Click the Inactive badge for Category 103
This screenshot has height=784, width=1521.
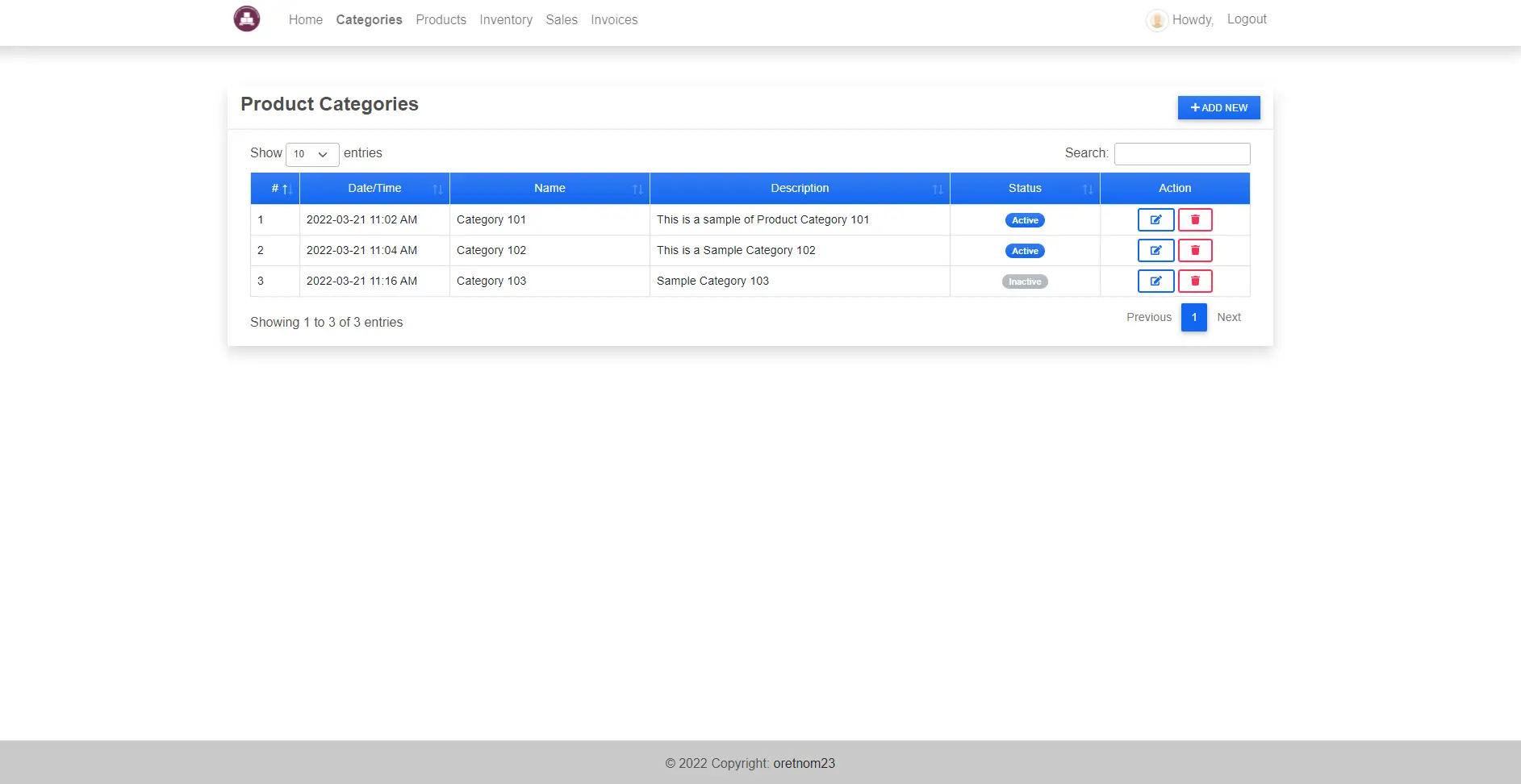[1025, 281]
